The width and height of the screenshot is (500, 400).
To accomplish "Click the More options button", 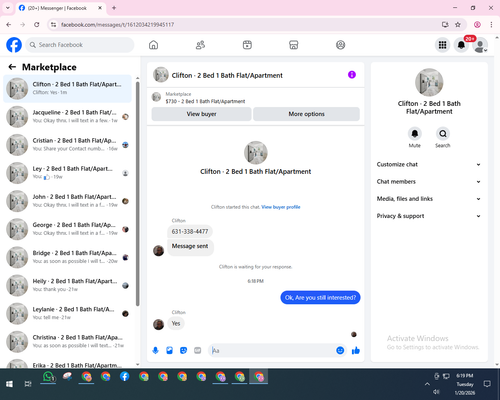I will [x=306, y=114].
